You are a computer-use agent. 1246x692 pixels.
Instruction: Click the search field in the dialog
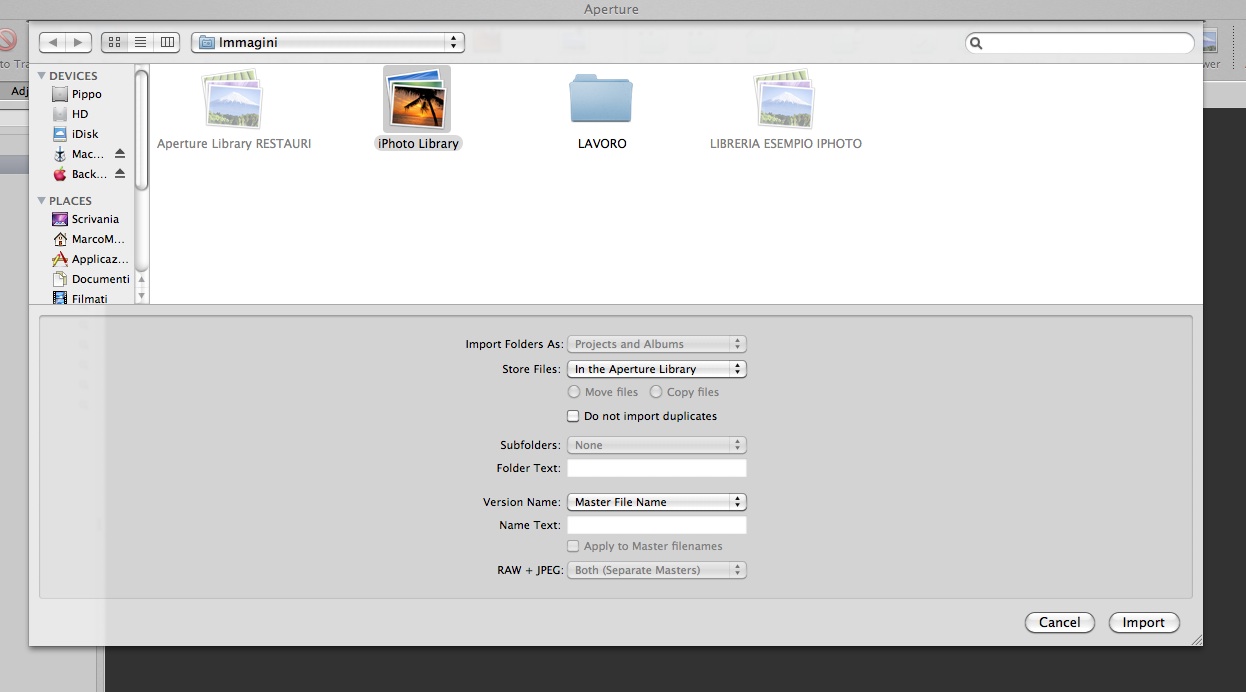1080,43
